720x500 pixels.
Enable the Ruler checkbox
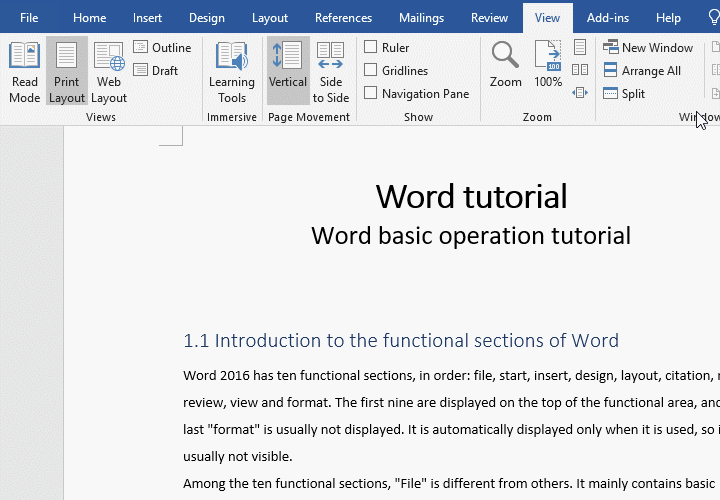(x=371, y=47)
